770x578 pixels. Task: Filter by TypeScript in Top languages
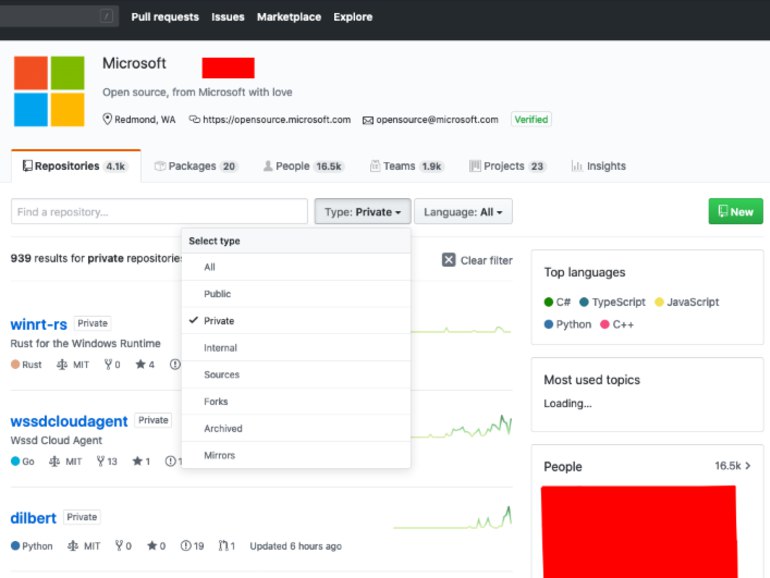(612, 302)
